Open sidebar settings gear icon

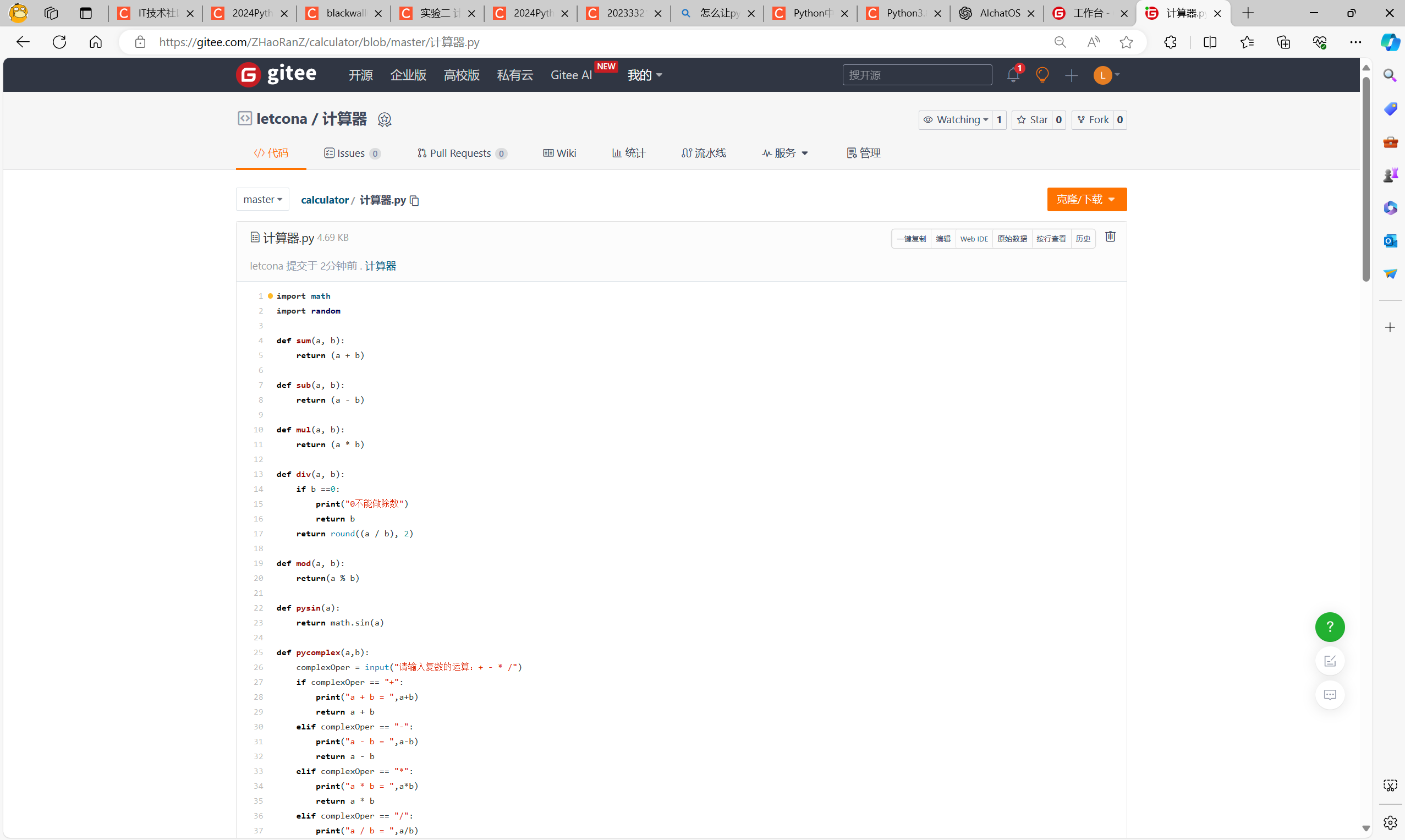[x=1390, y=822]
